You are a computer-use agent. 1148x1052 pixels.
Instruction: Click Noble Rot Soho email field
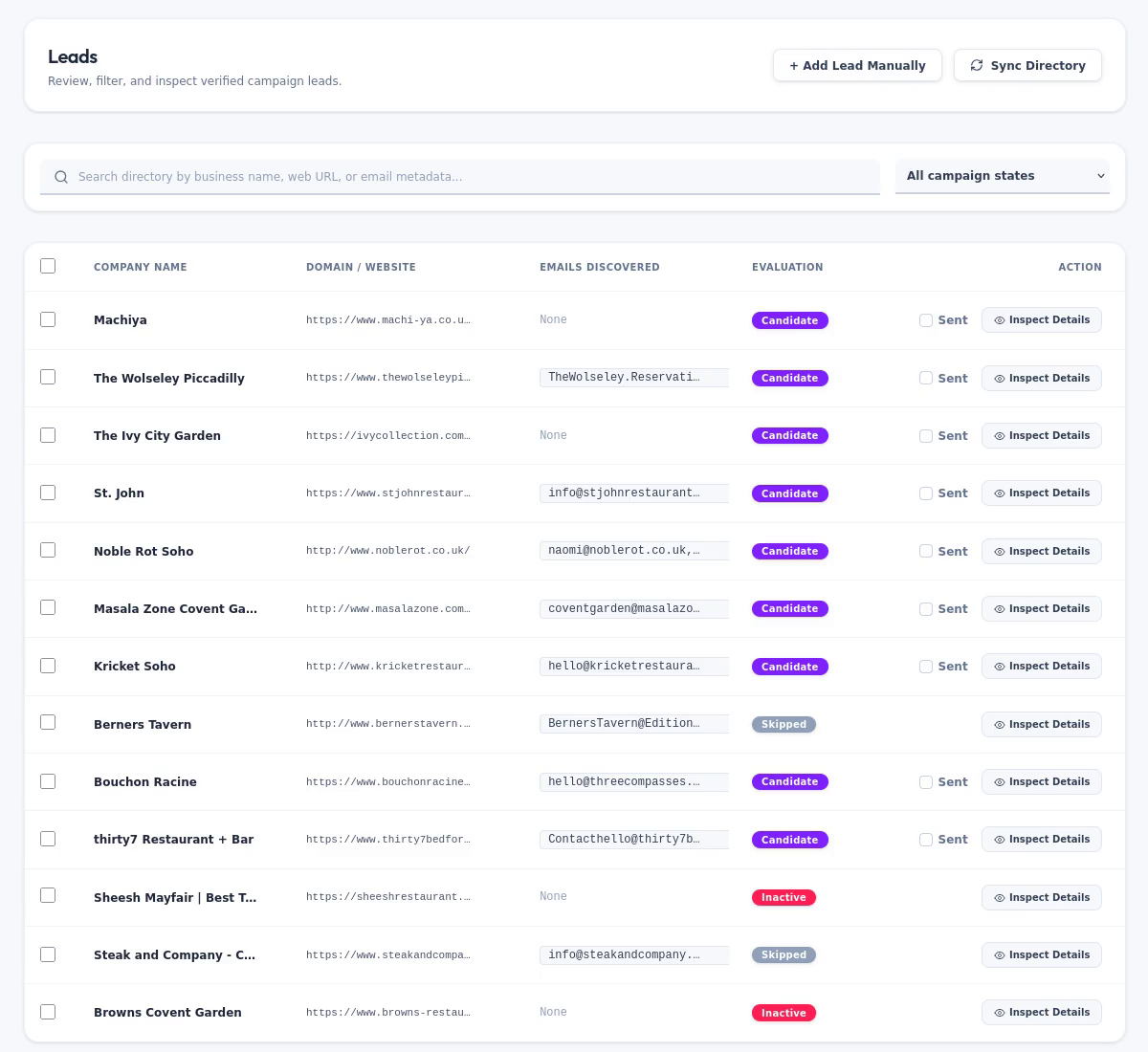click(x=634, y=551)
